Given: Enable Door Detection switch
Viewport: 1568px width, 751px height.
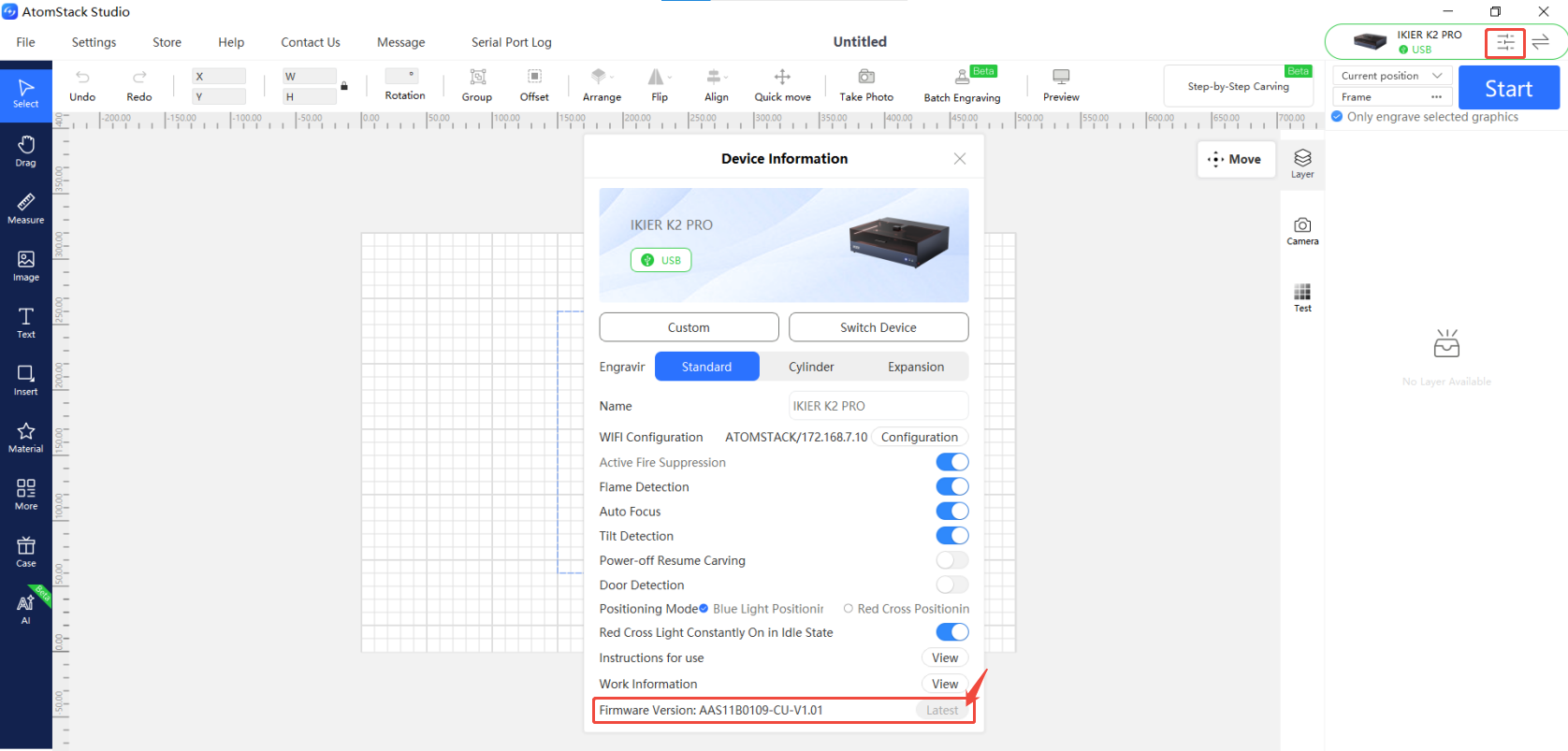Looking at the screenshot, I should (x=952, y=585).
